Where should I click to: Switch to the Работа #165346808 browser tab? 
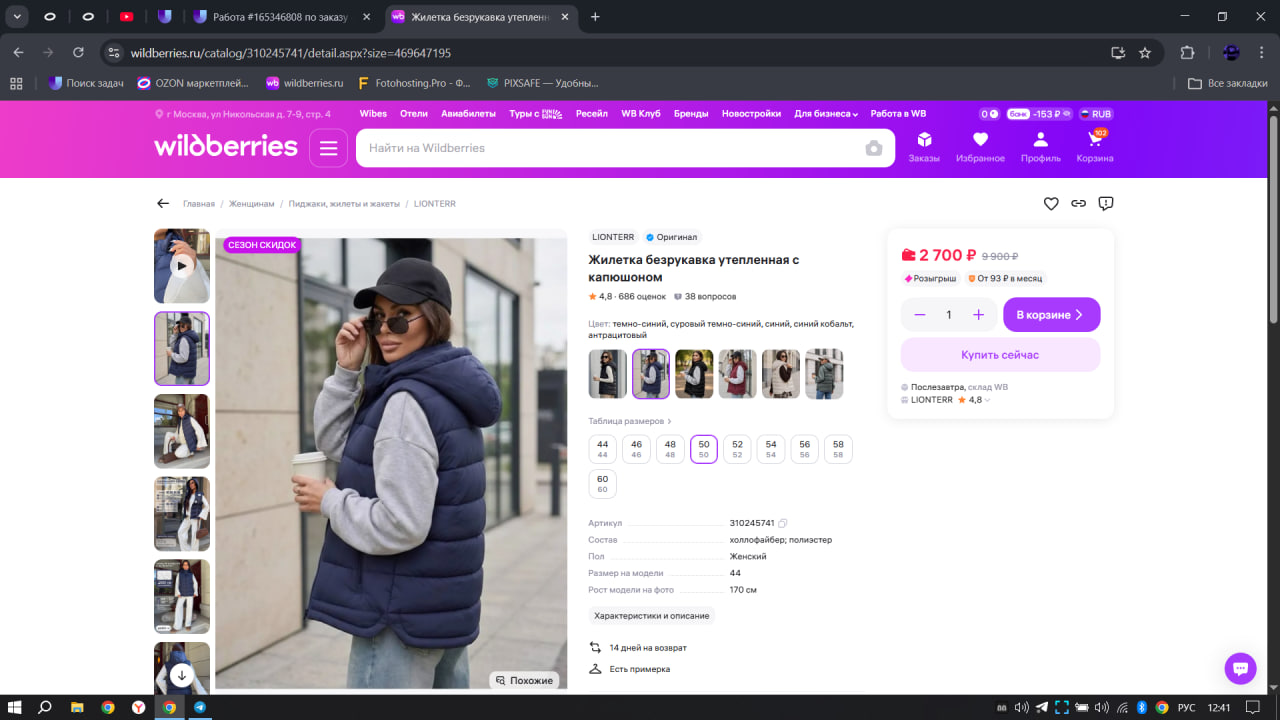(x=283, y=17)
